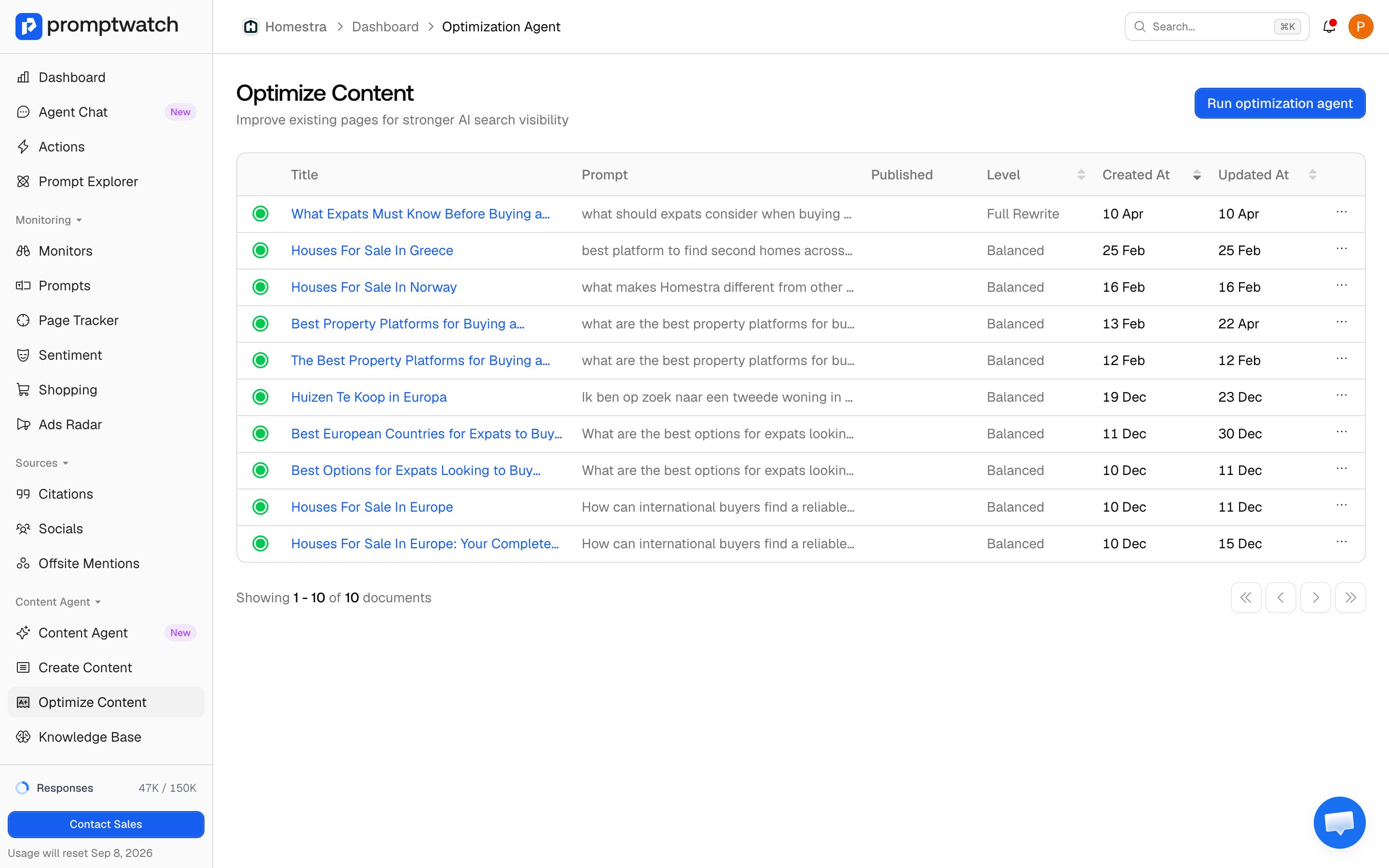Click the Responses usage progress ring

[x=22, y=788]
